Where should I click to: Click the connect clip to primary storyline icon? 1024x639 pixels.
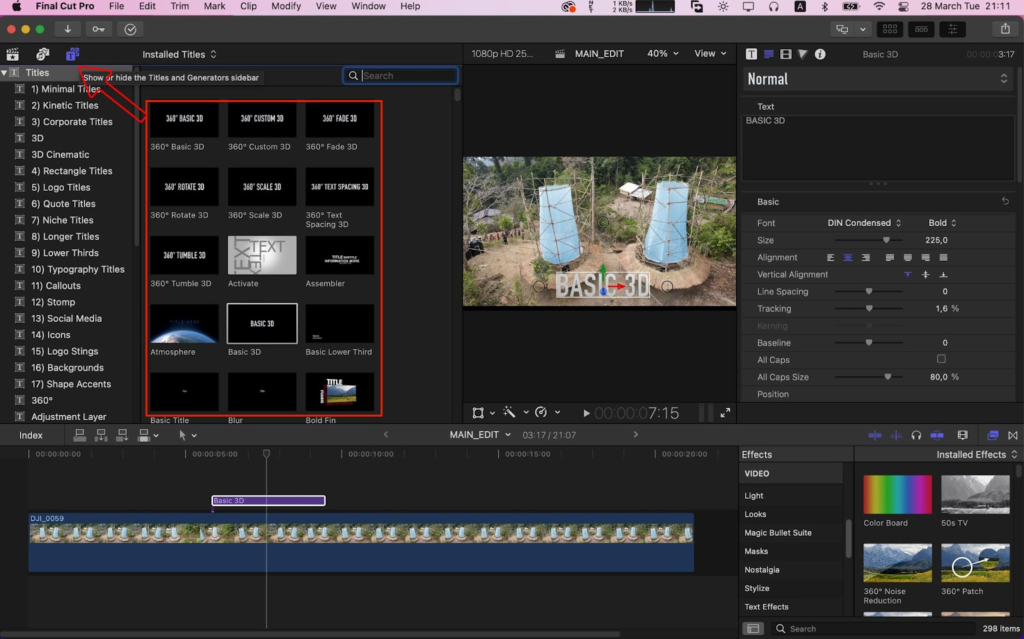point(80,435)
